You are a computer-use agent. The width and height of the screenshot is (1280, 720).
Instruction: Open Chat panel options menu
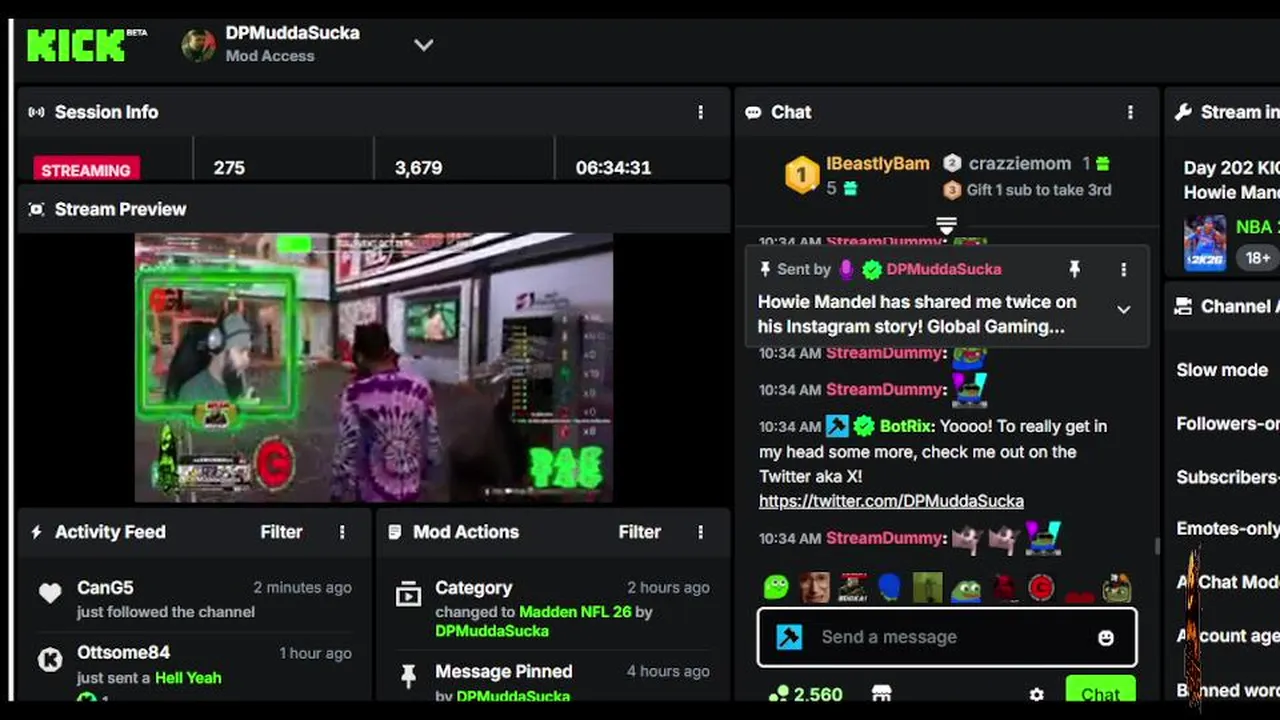[x=1130, y=112]
